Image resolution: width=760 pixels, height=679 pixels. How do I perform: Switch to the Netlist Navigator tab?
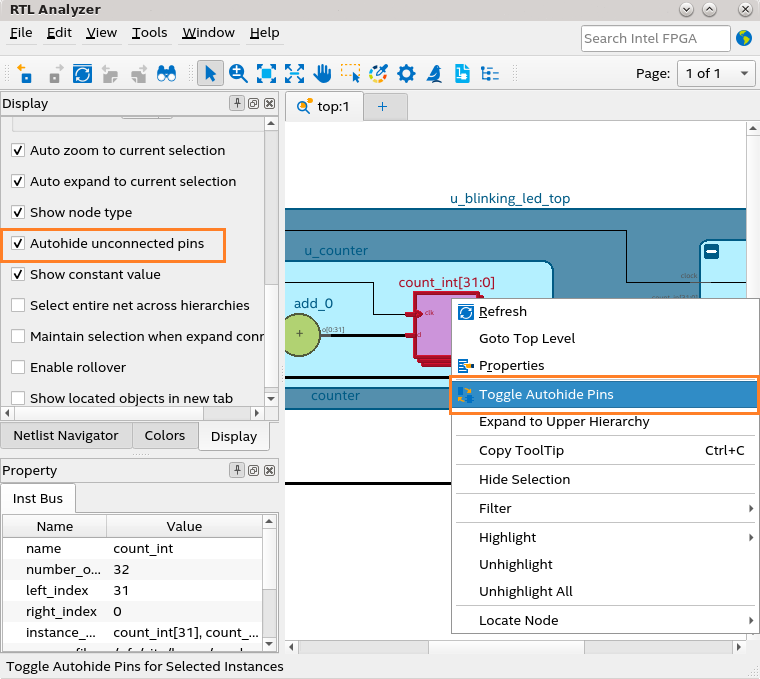pyautogui.click(x=66, y=435)
